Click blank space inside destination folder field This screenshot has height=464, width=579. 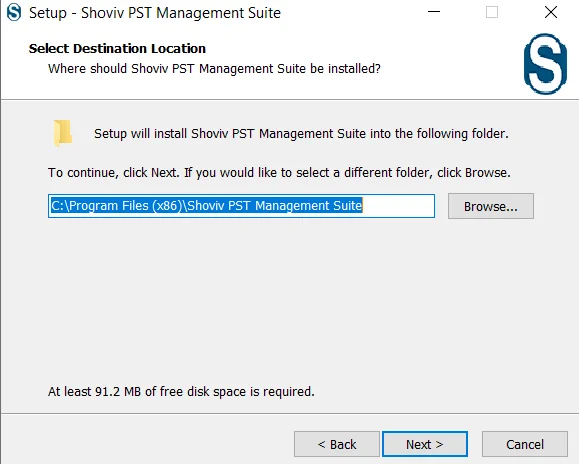click(x=398, y=206)
